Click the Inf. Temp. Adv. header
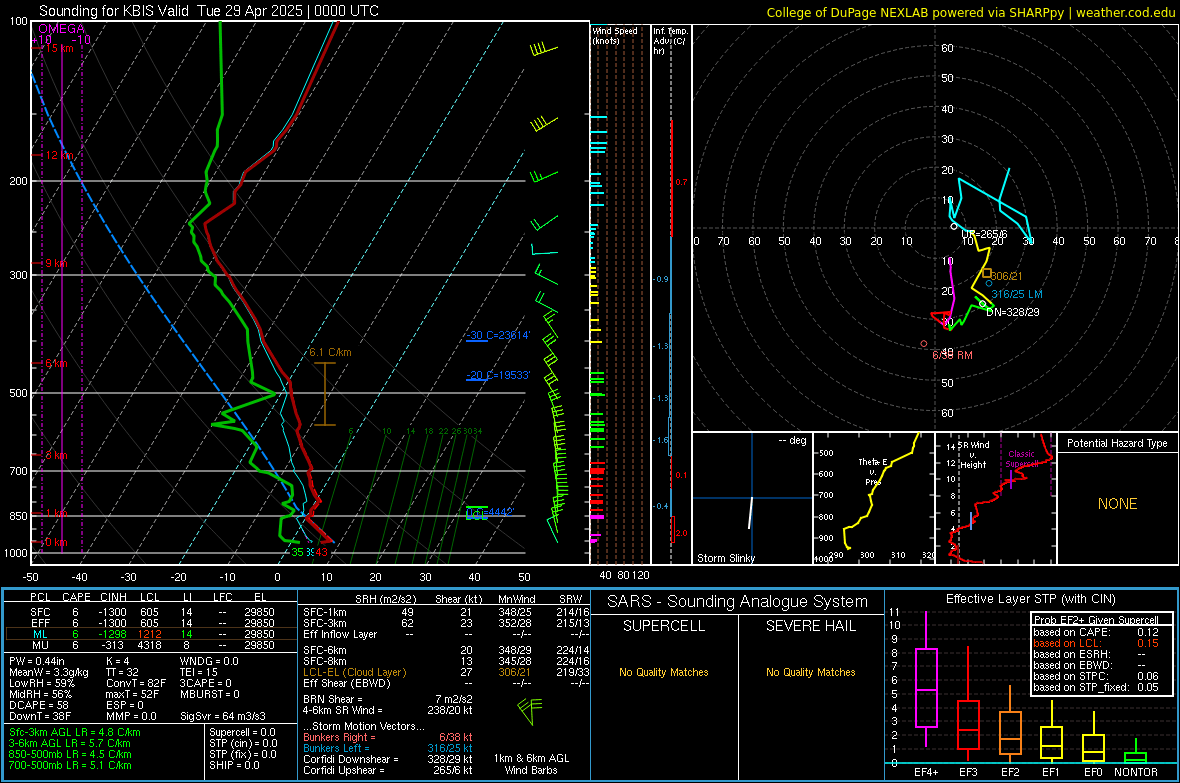This screenshot has width=1180, height=783. (x=670, y=41)
